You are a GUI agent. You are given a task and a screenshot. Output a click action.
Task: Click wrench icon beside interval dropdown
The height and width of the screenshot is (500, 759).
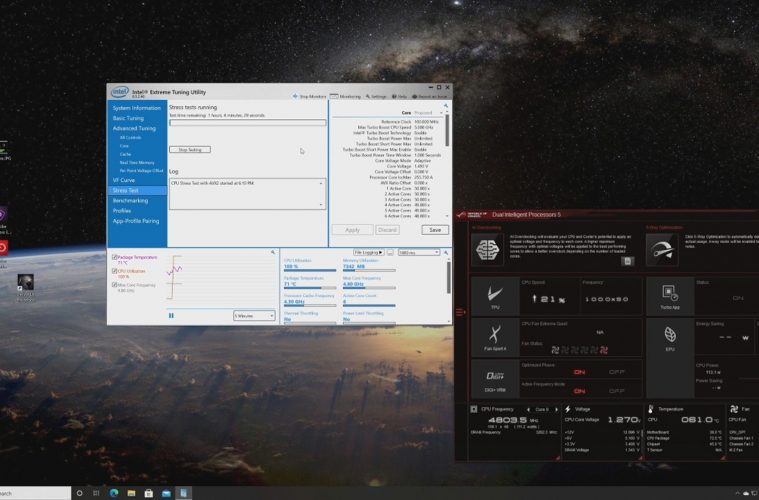446,252
